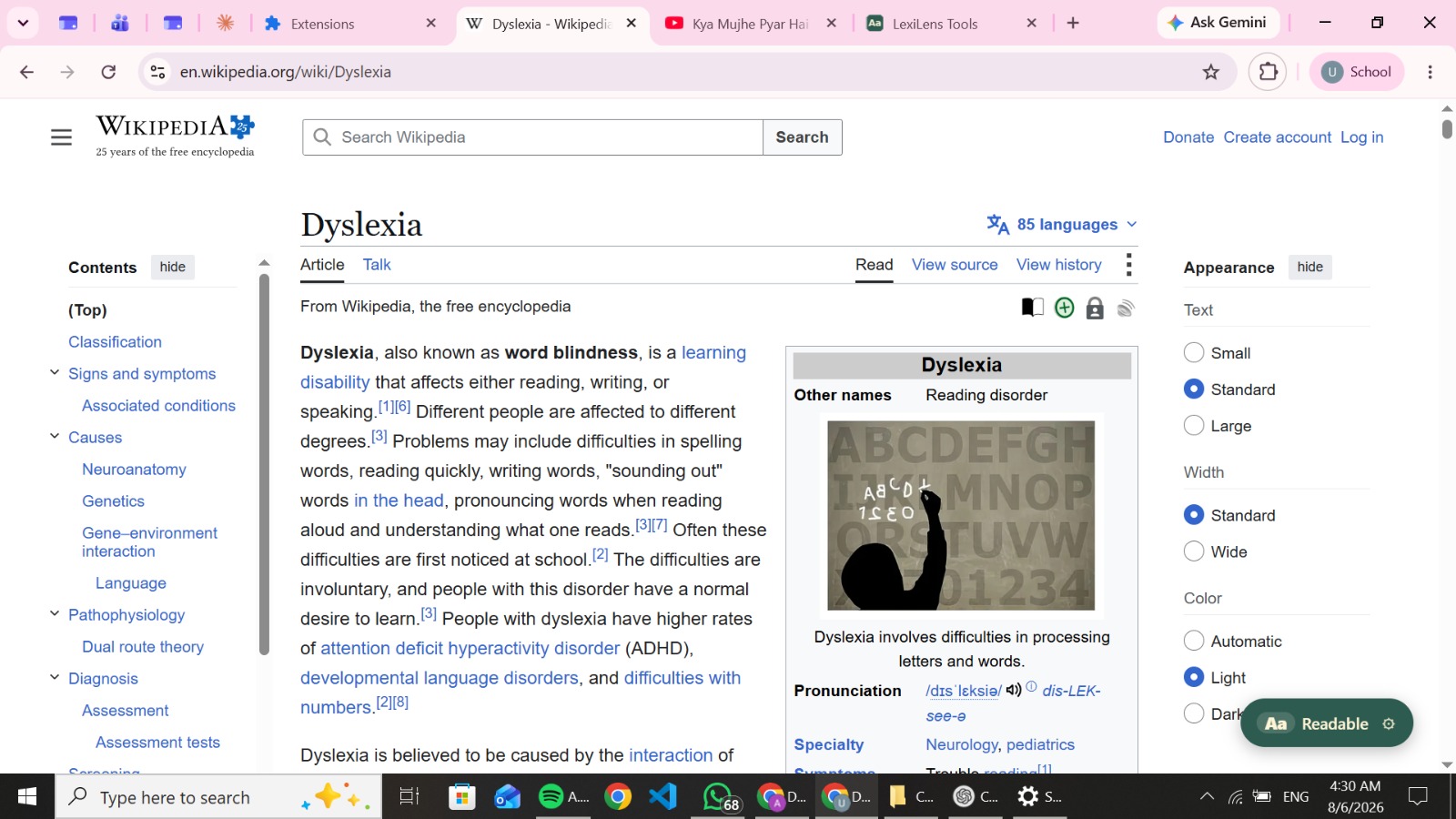1456x819 pixels.
Task: Click the Donate link
Action: (1188, 137)
